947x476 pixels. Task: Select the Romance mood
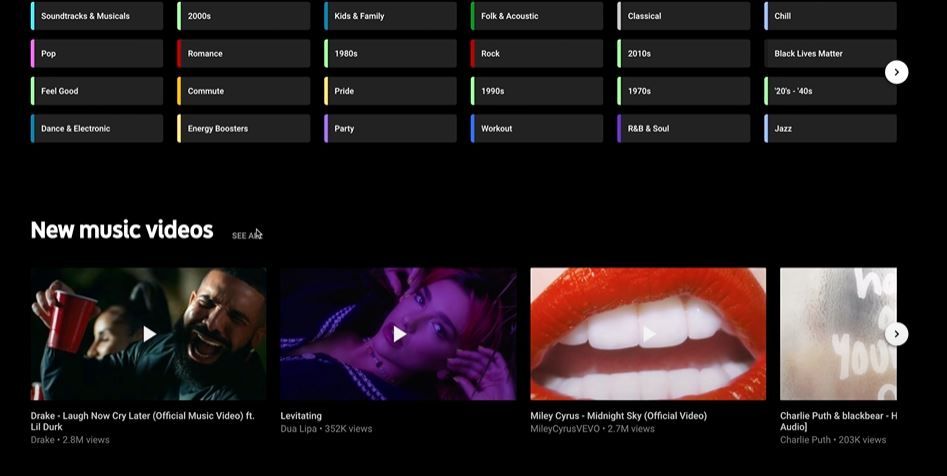click(244, 53)
